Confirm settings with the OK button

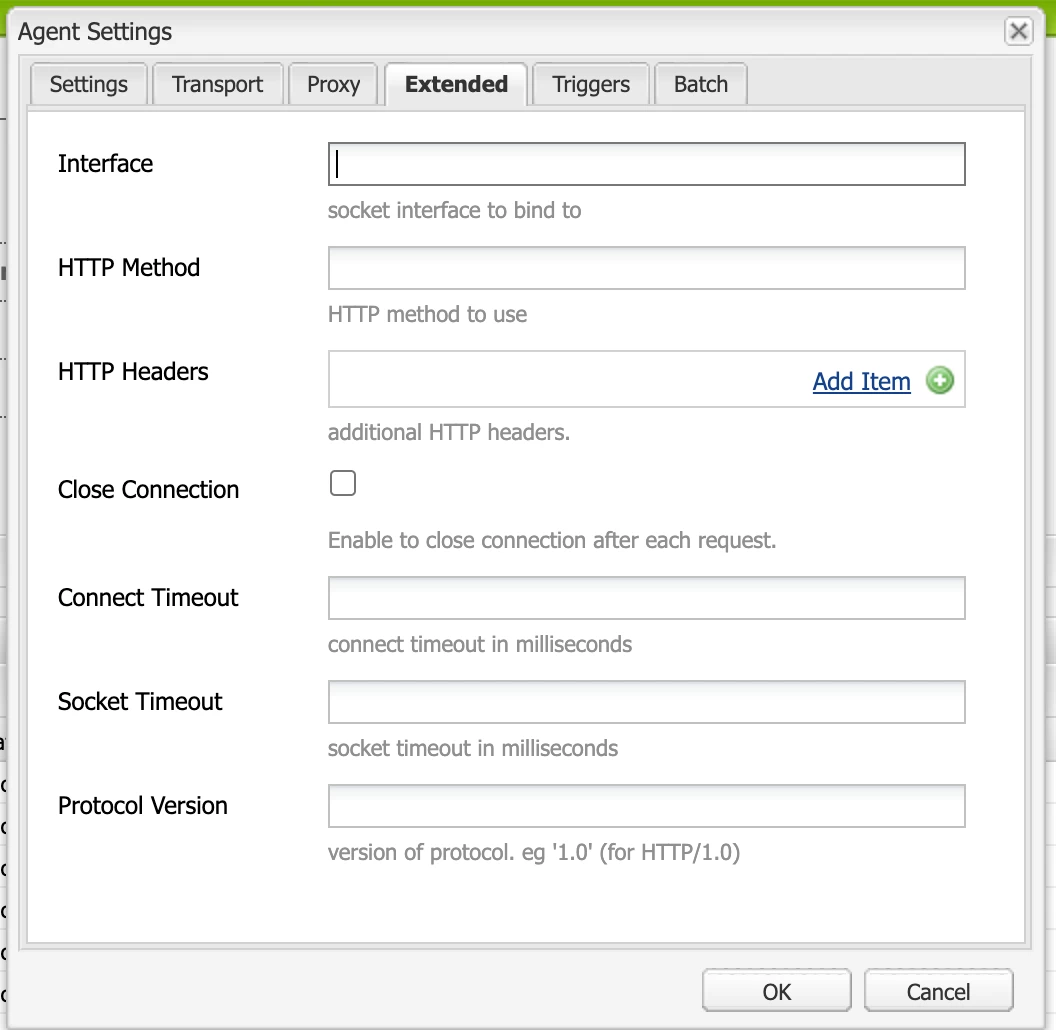coord(777,991)
